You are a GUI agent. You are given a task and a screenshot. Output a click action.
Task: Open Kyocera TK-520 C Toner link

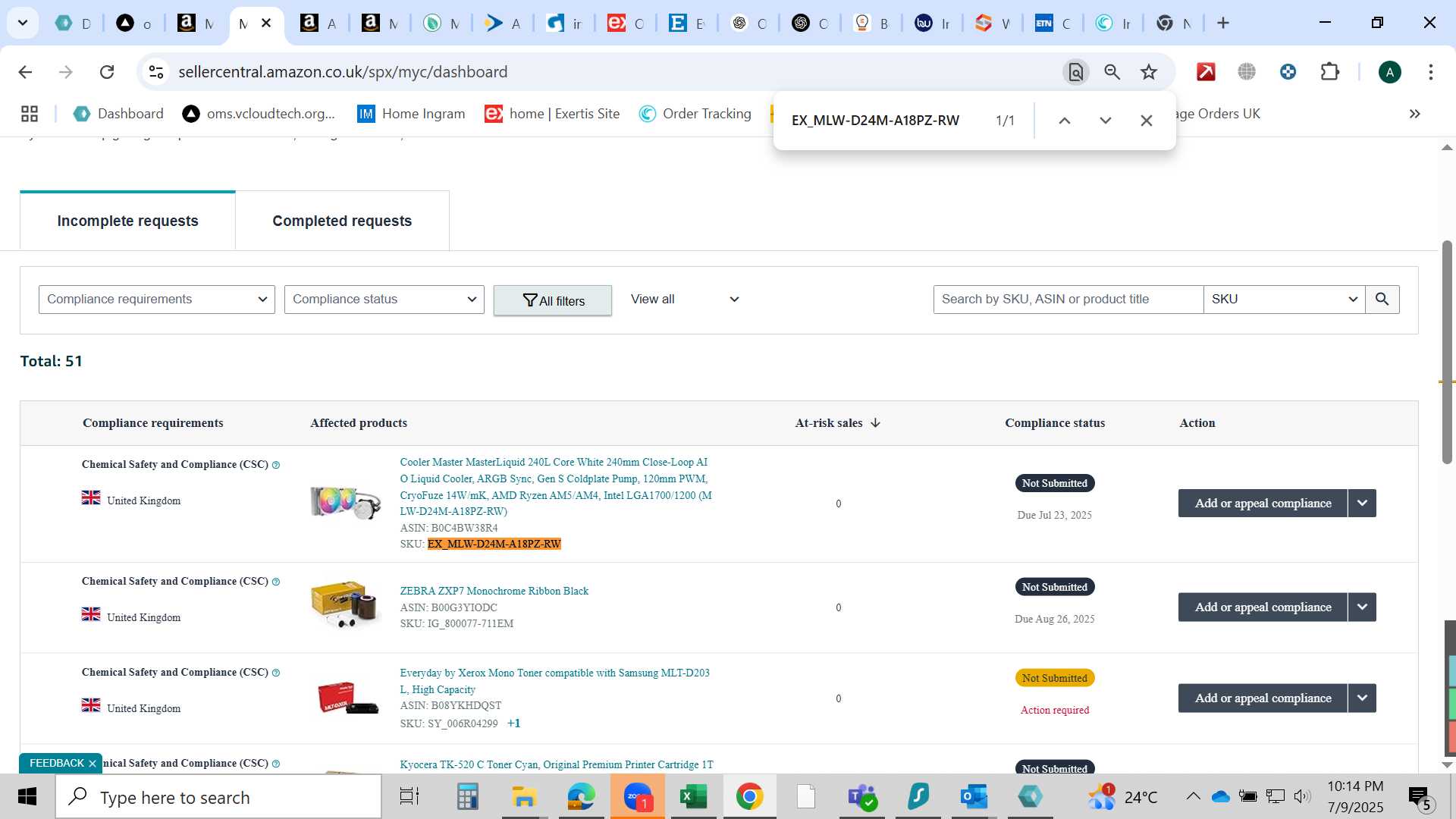point(557,765)
